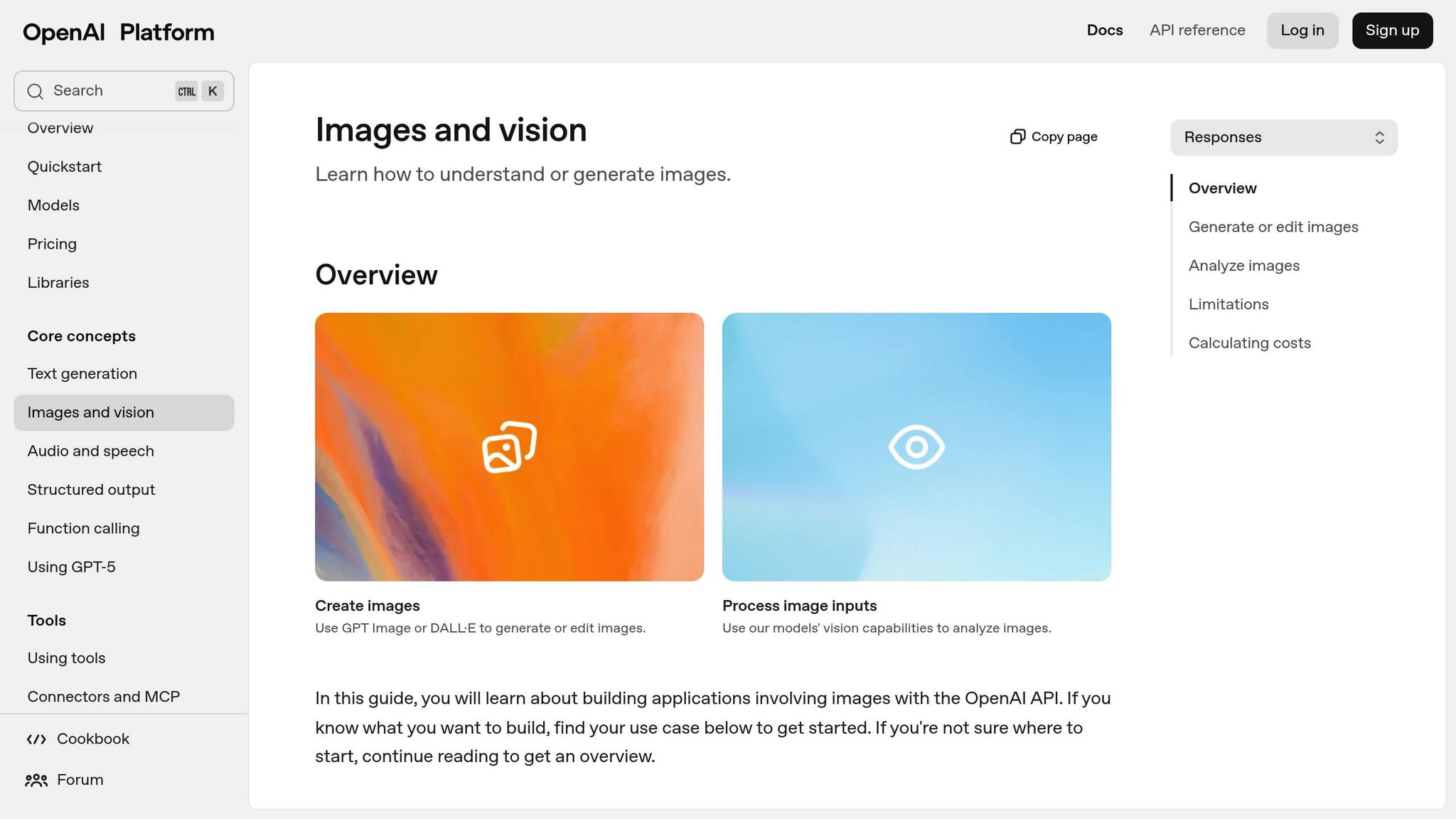Jump to Calculating costs section
The height and width of the screenshot is (819, 1456).
(x=1250, y=343)
